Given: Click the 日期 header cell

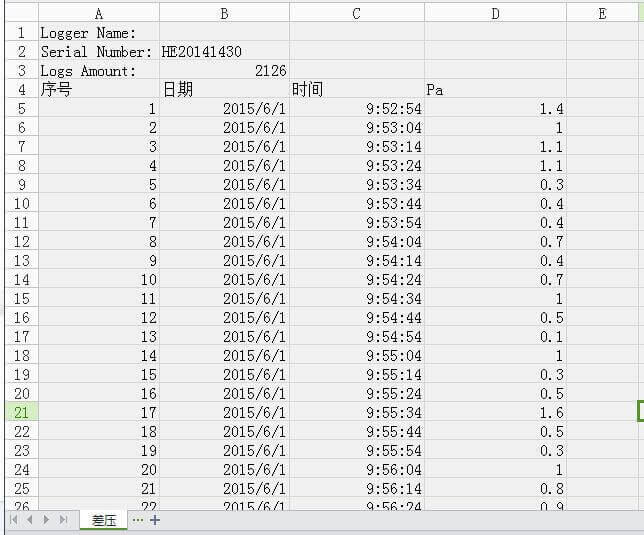Looking at the screenshot, I should tap(224, 90).
